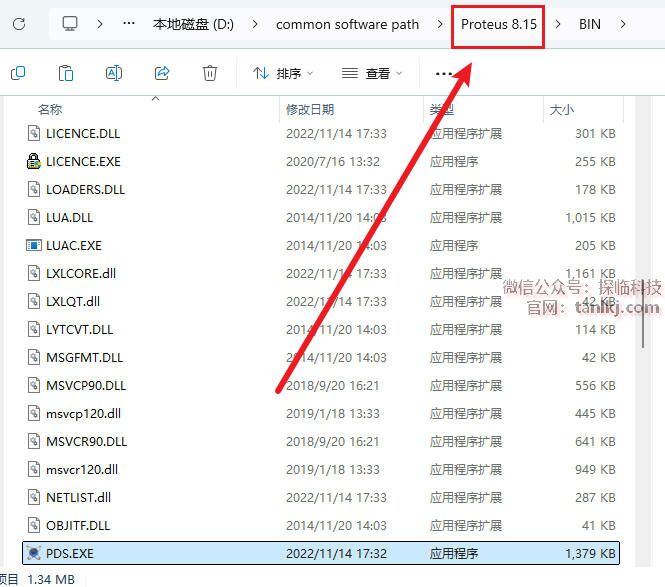Click LUAC.EXE size 205 KB
The image size is (665, 587).
(595, 246)
